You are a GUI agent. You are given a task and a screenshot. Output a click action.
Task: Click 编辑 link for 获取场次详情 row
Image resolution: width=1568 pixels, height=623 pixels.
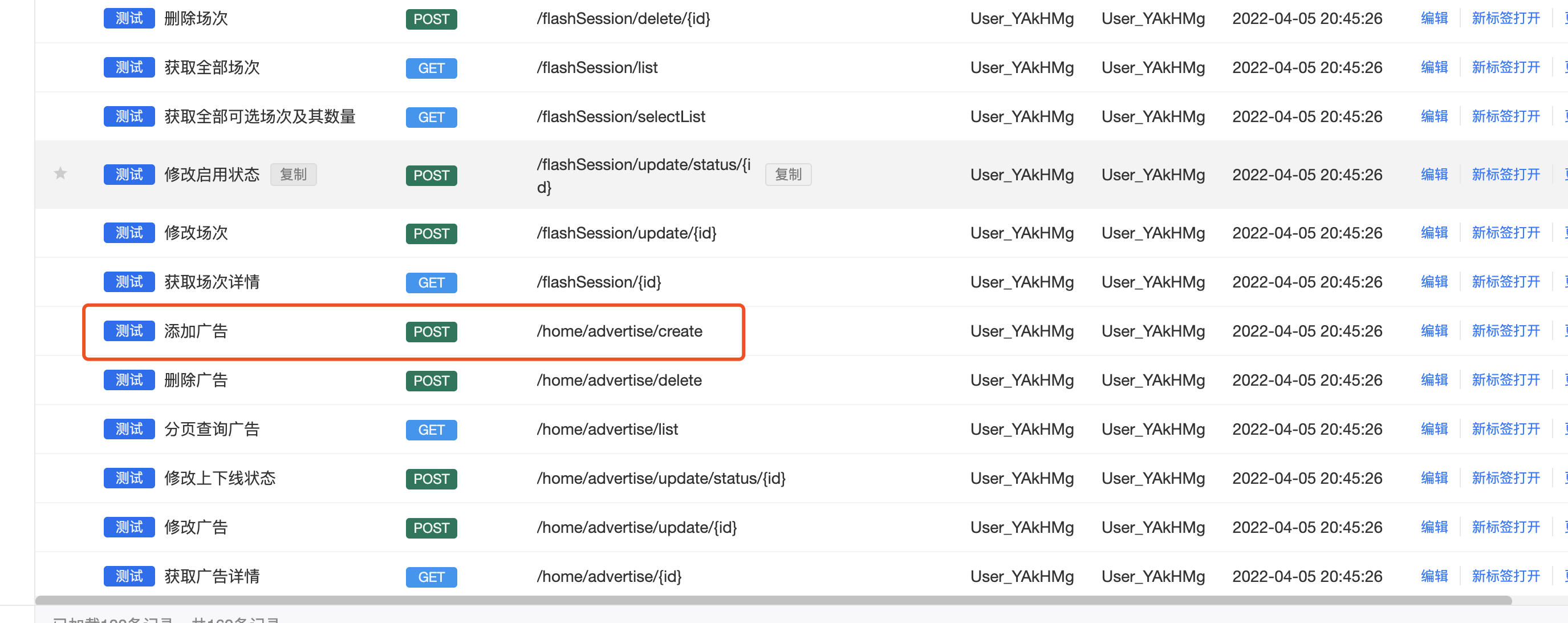[x=1433, y=282]
